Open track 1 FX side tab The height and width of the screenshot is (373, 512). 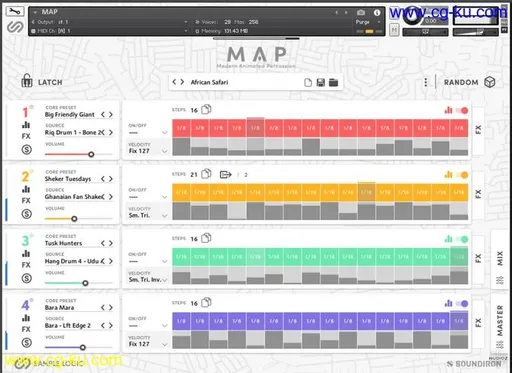tap(478, 130)
